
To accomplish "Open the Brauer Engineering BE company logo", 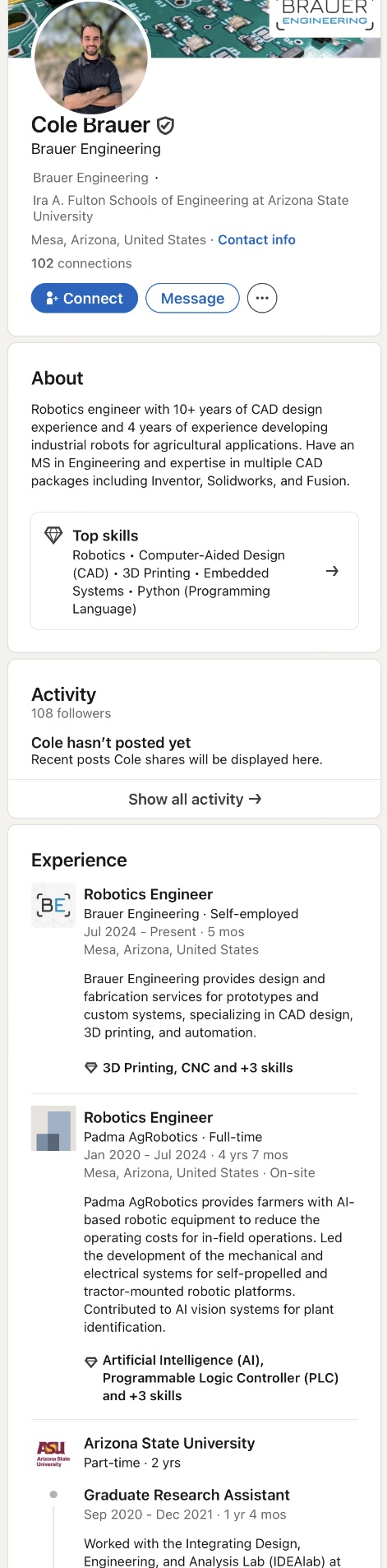I will (x=53, y=906).
